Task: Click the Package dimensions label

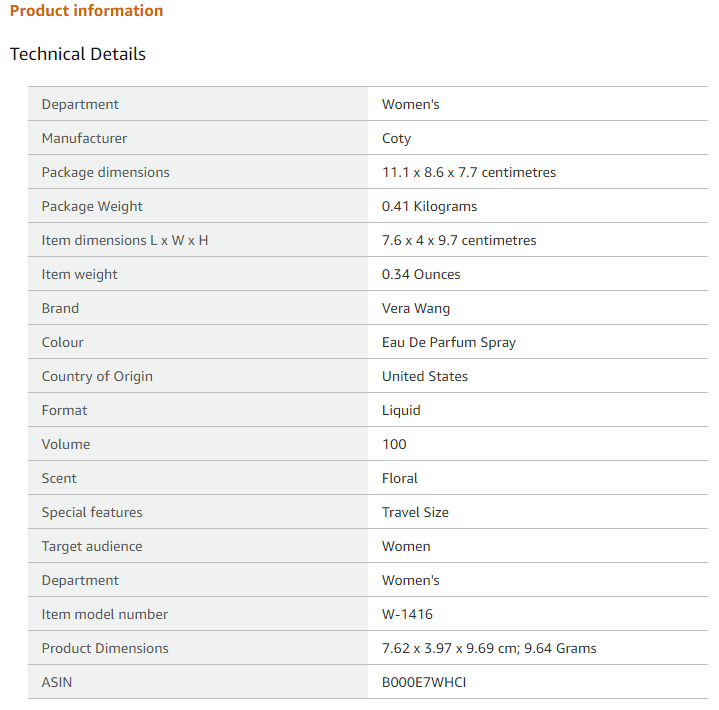Action: click(105, 172)
